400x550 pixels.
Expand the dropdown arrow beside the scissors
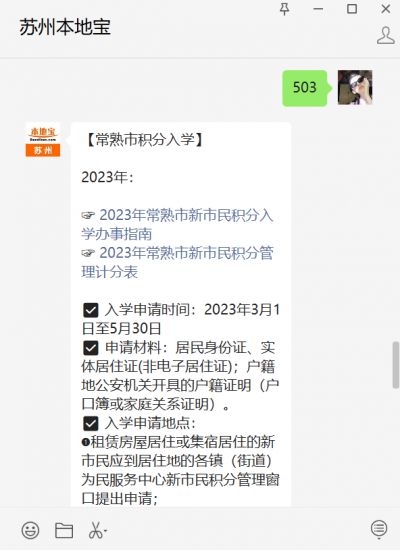[x=105, y=531]
